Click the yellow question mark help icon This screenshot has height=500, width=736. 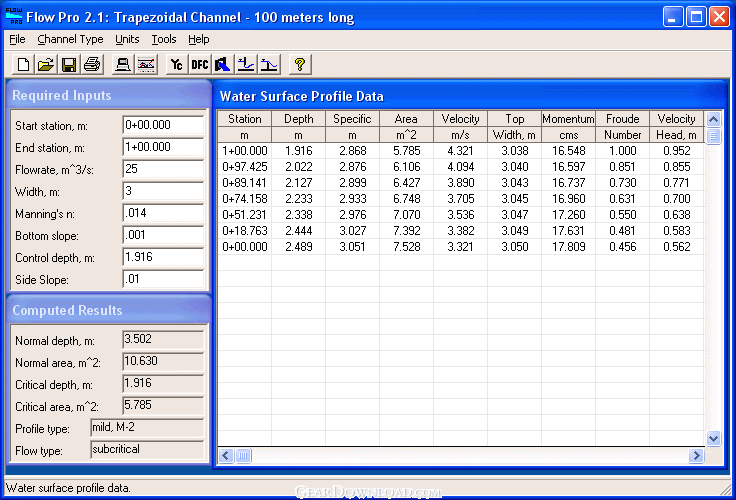pos(299,65)
